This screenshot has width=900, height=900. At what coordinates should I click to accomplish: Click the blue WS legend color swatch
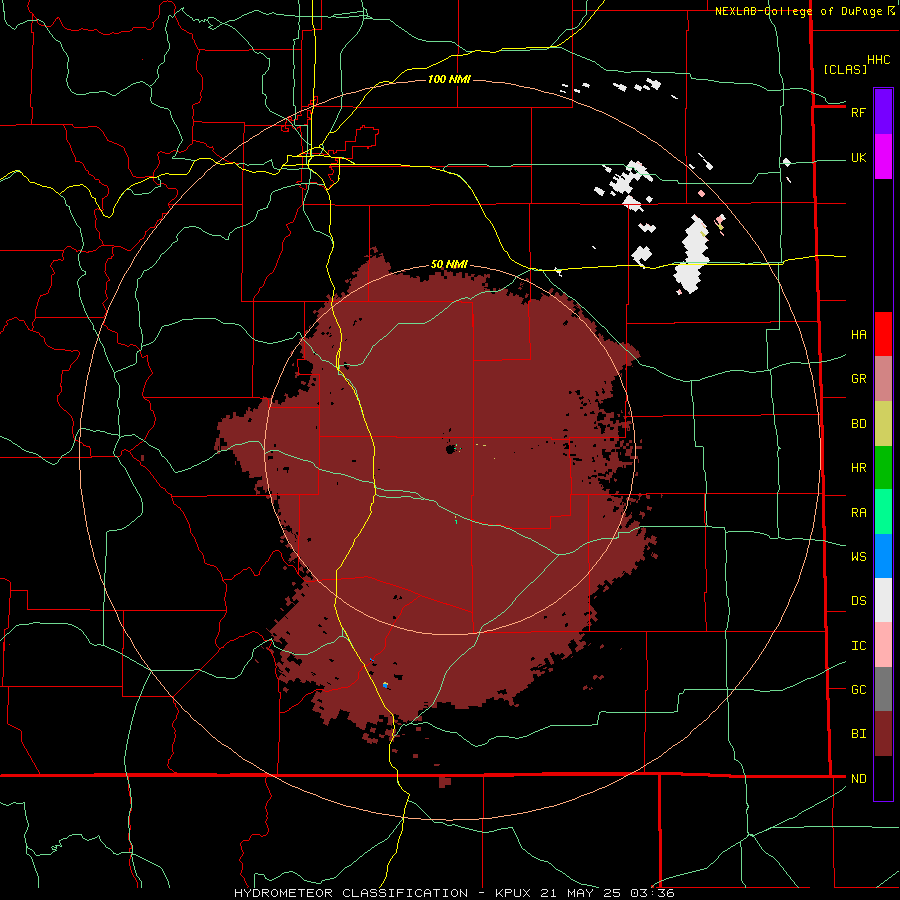883,556
